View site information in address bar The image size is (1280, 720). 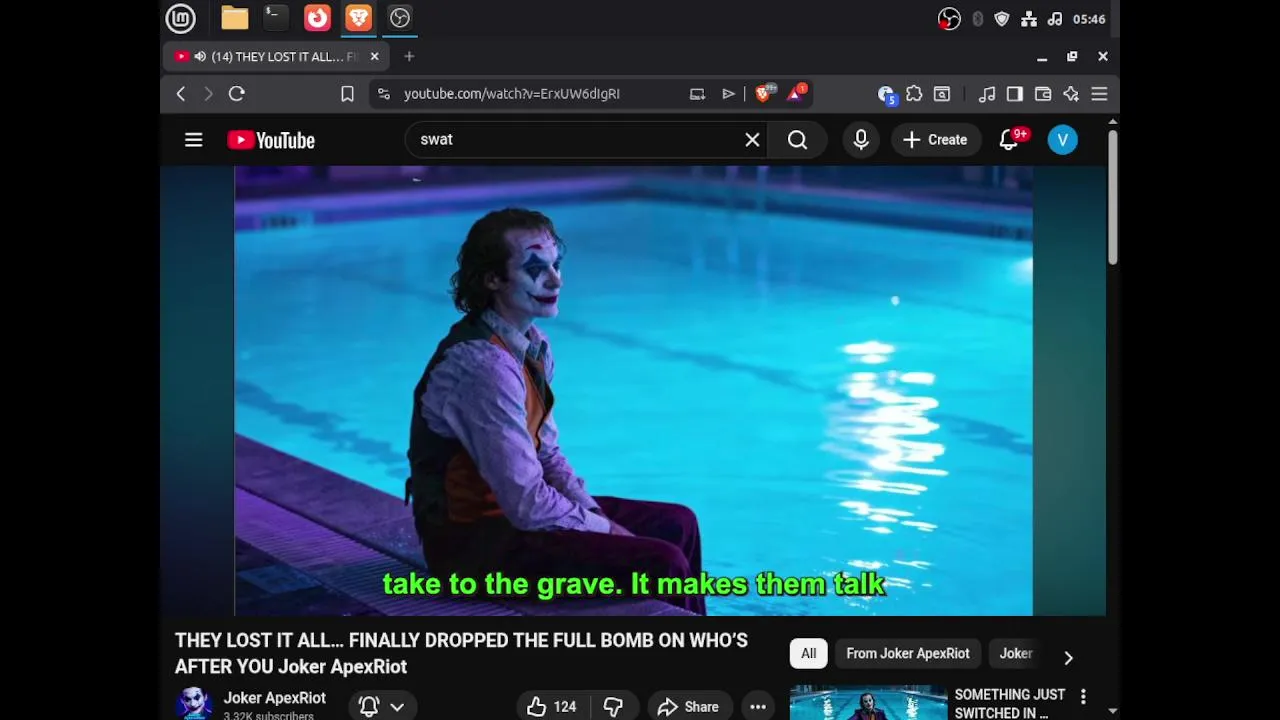tap(384, 94)
